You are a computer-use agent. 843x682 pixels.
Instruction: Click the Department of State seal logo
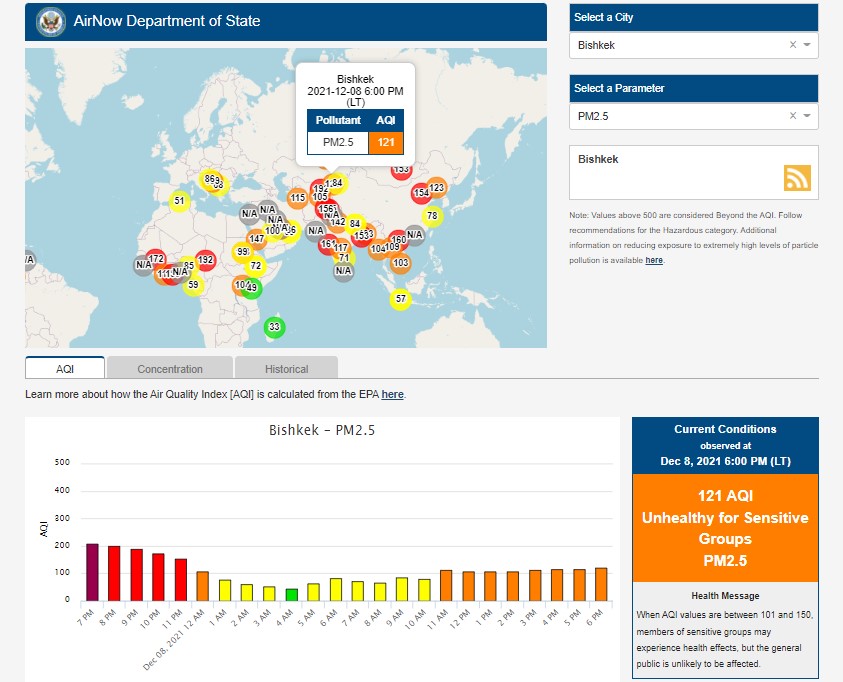(49, 21)
